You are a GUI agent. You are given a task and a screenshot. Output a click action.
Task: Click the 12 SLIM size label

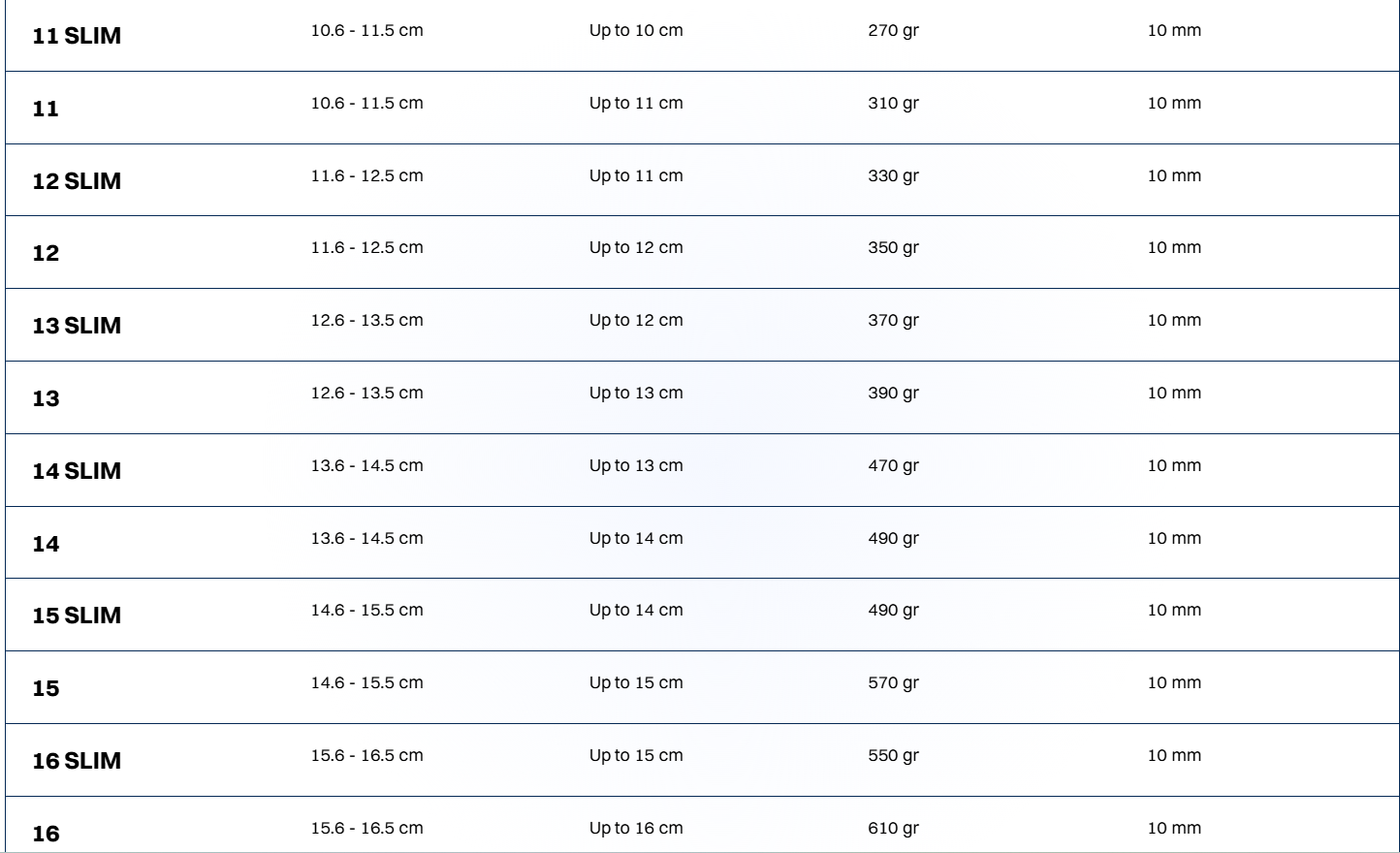pyautogui.click(x=77, y=181)
